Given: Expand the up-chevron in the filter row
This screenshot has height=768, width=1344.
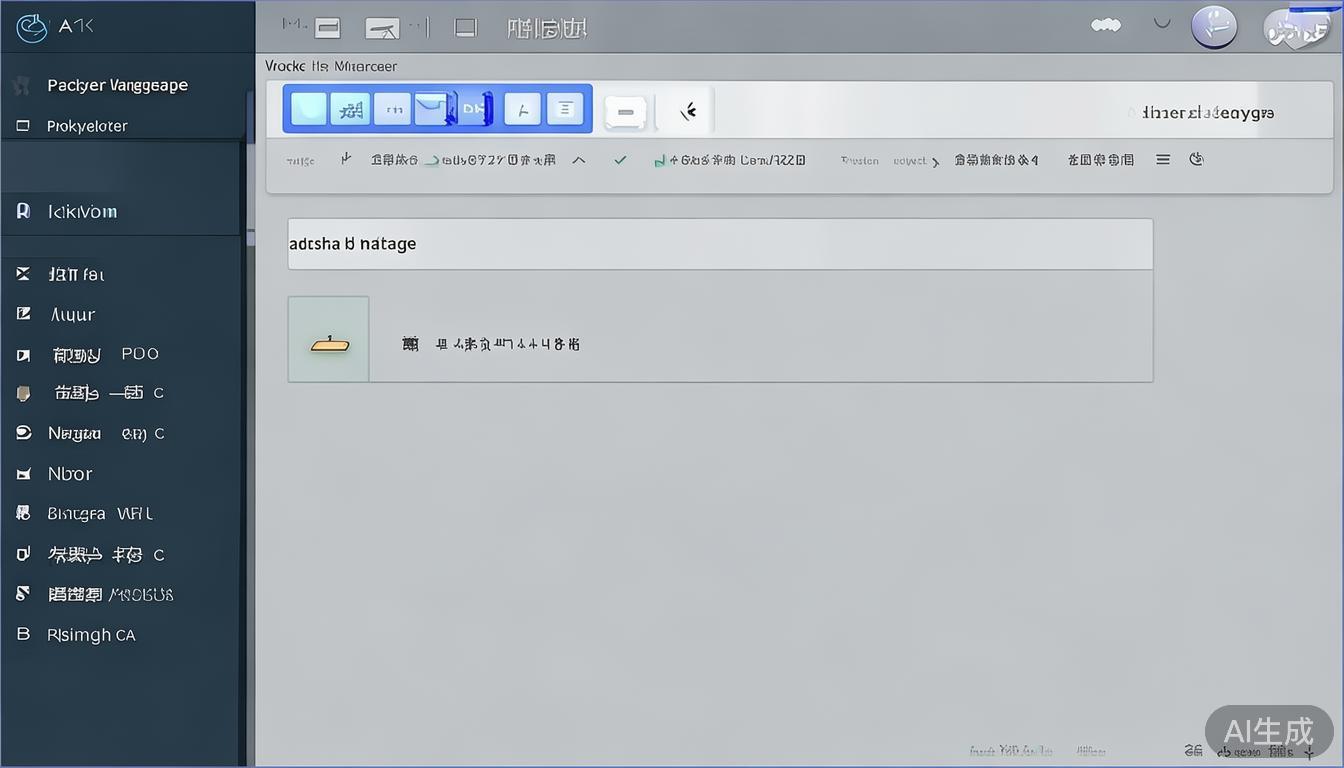Looking at the screenshot, I should (578, 160).
